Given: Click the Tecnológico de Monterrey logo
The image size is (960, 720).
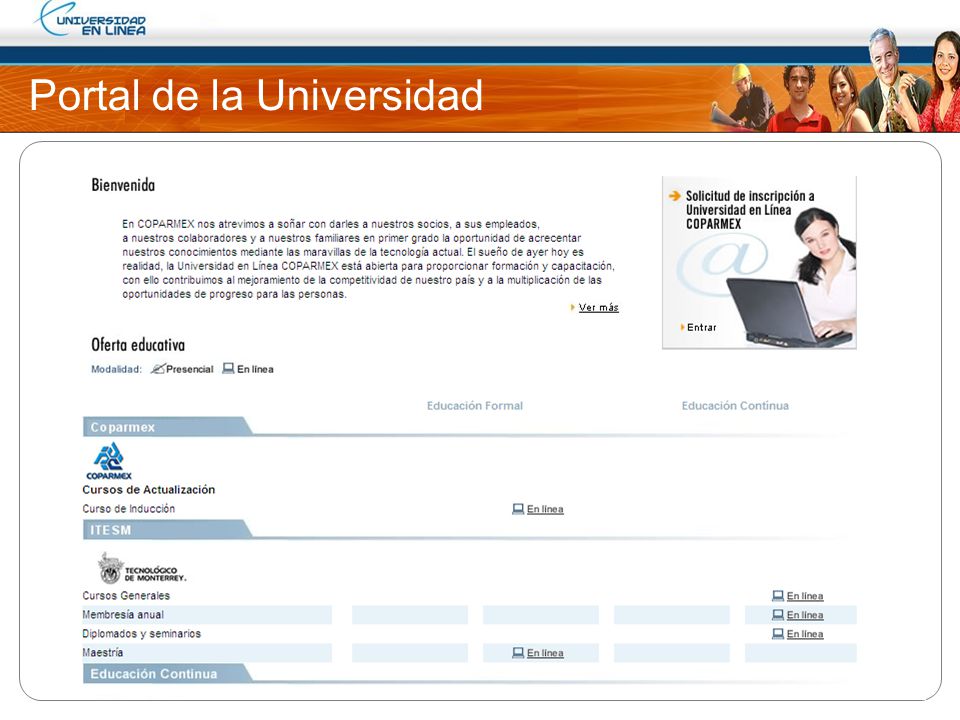Looking at the screenshot, I should coord(142,568).
